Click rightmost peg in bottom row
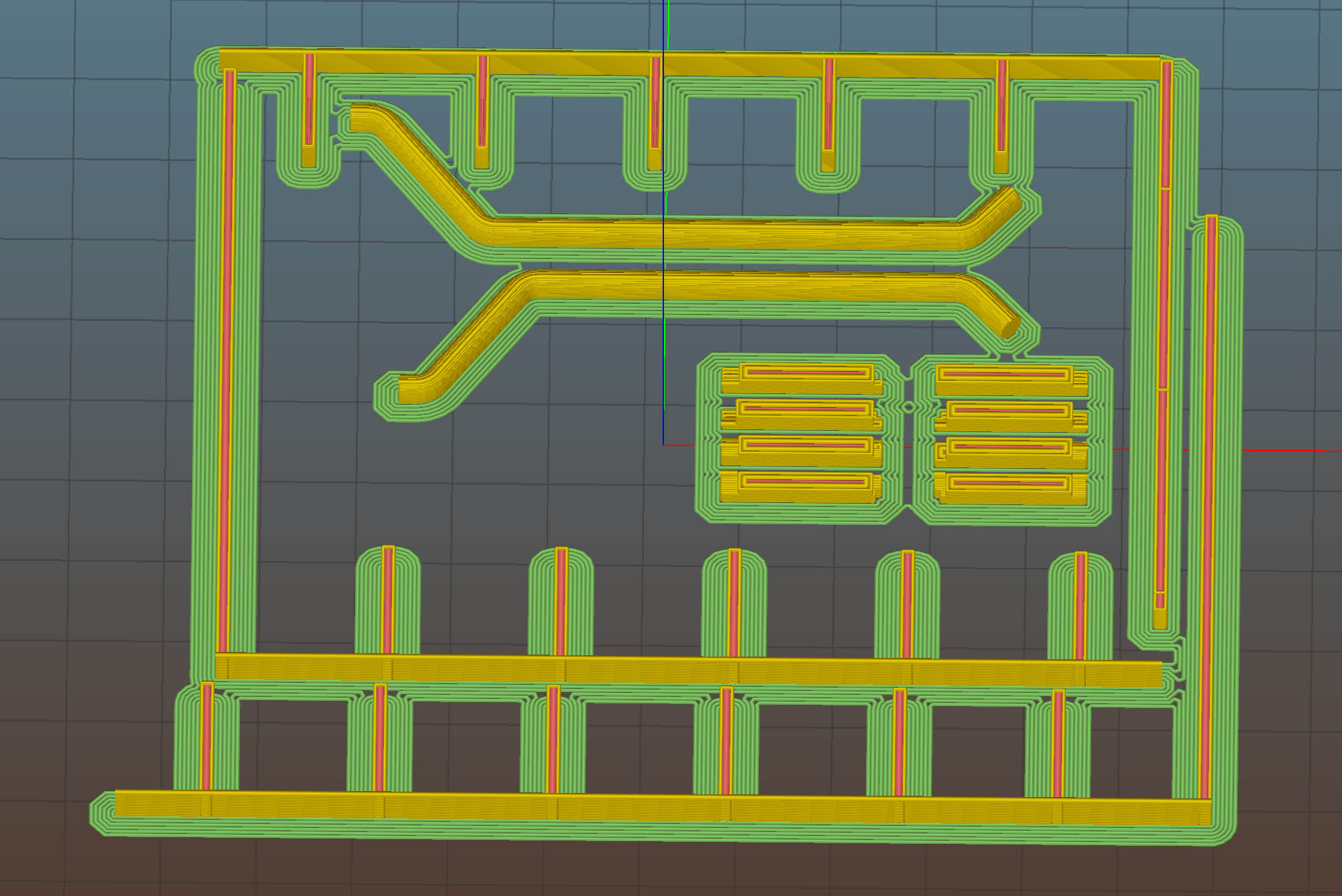Image resolution: width=1342 pixels, height=896 pixels. click(x=1058, y=742)
